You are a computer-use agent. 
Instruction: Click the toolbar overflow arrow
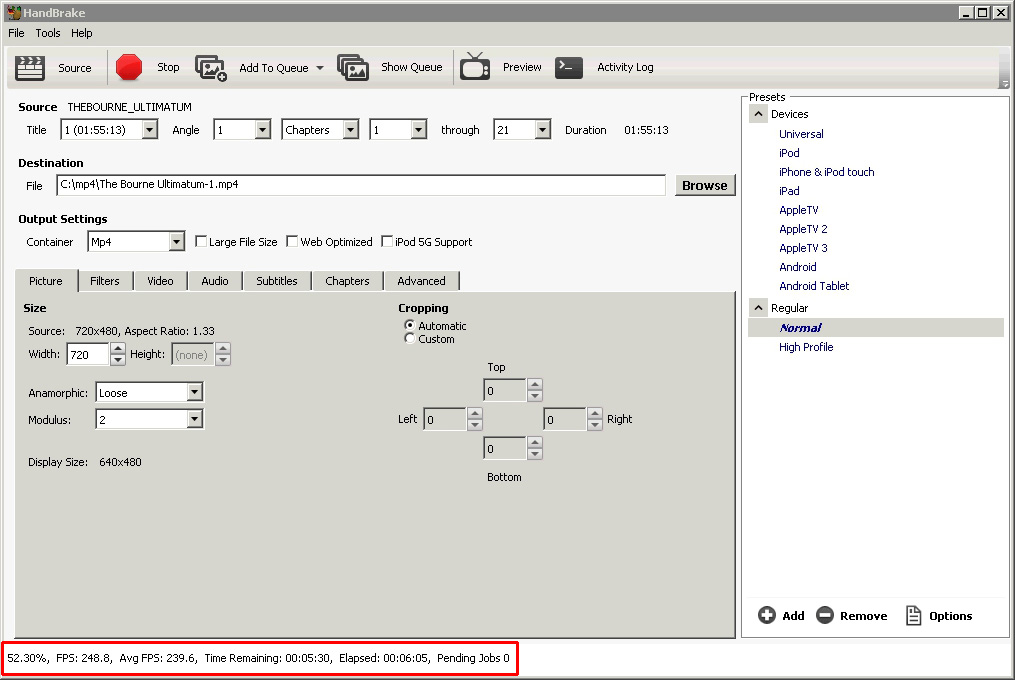coord(1004,84)
